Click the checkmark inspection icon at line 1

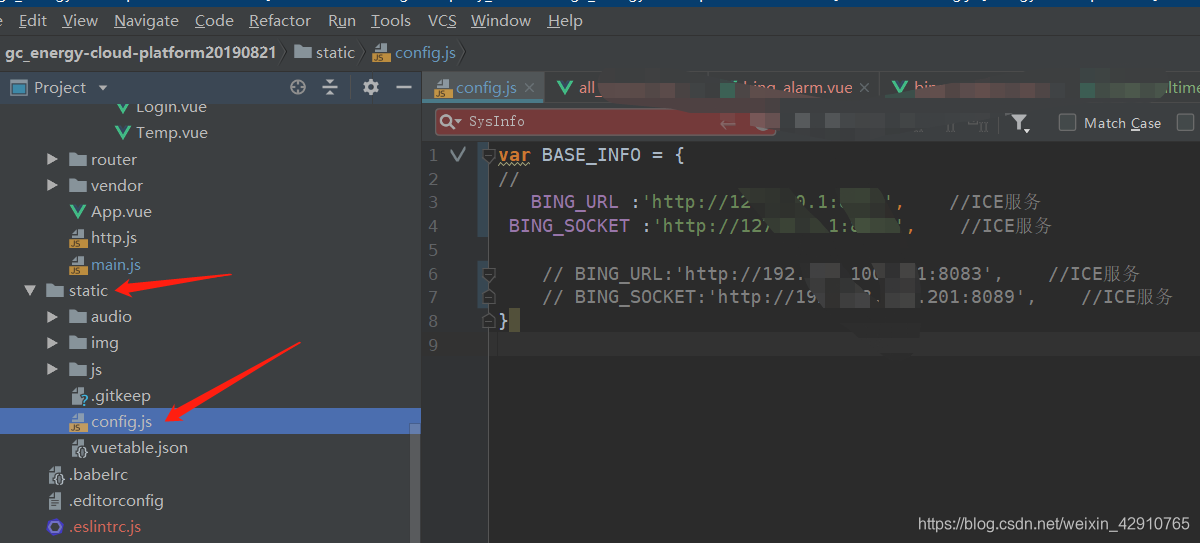[458, 155]
